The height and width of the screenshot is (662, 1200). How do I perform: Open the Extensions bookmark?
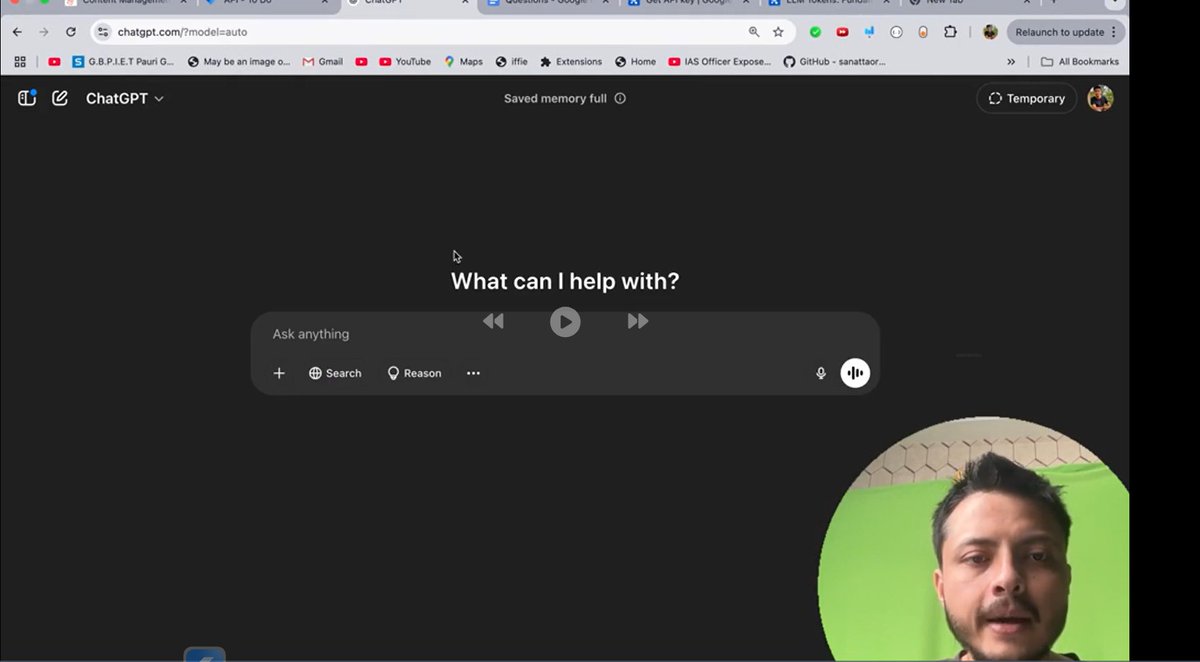coord(571,62)
